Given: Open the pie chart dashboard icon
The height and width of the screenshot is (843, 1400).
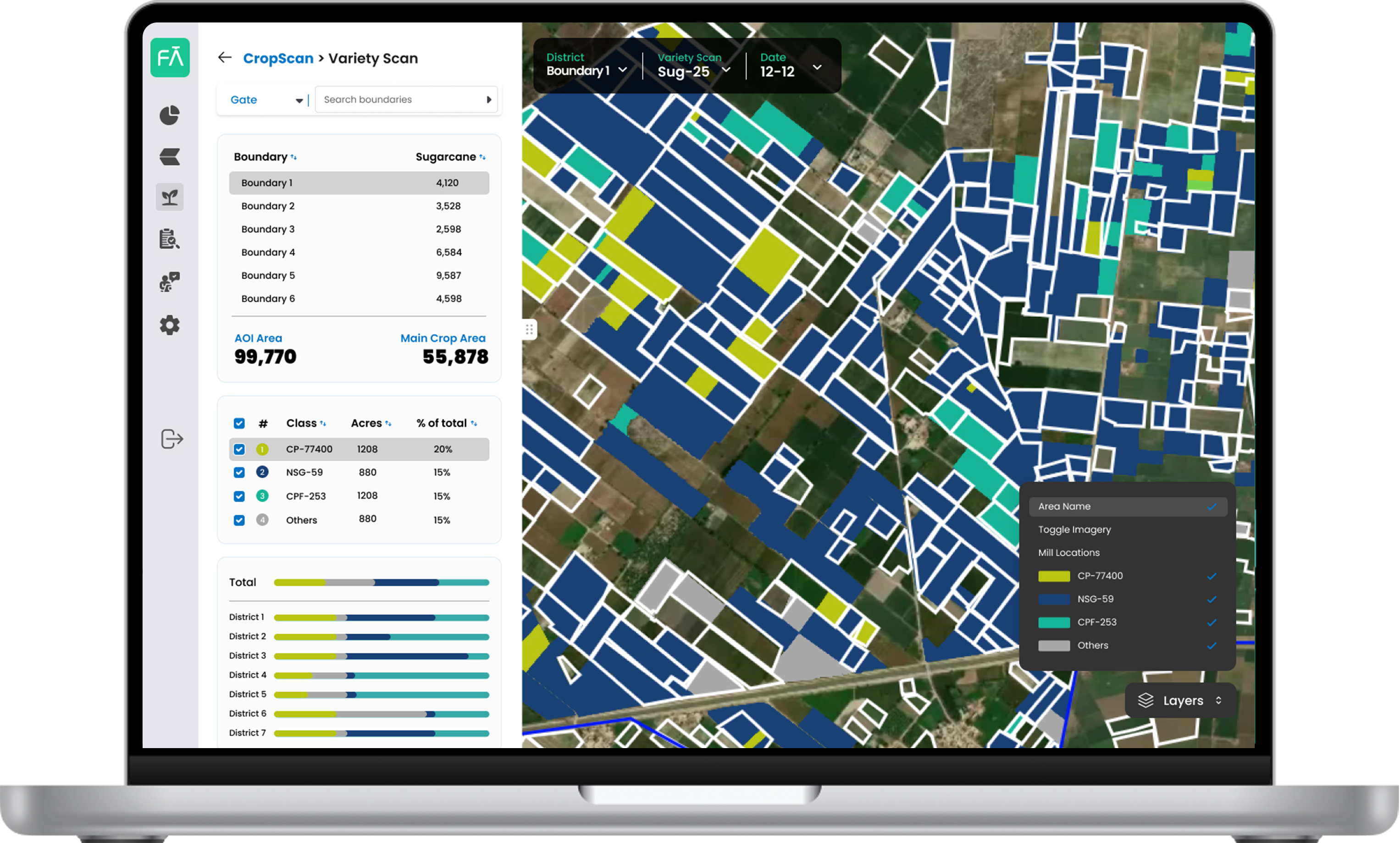Looking at the screenshot, I should tap(169, 116).
